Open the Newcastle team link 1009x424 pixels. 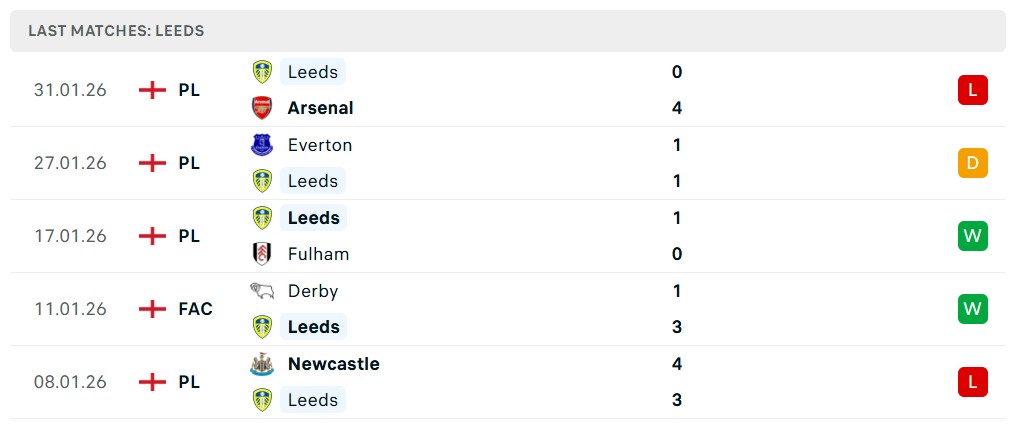[x=333, y=364]
